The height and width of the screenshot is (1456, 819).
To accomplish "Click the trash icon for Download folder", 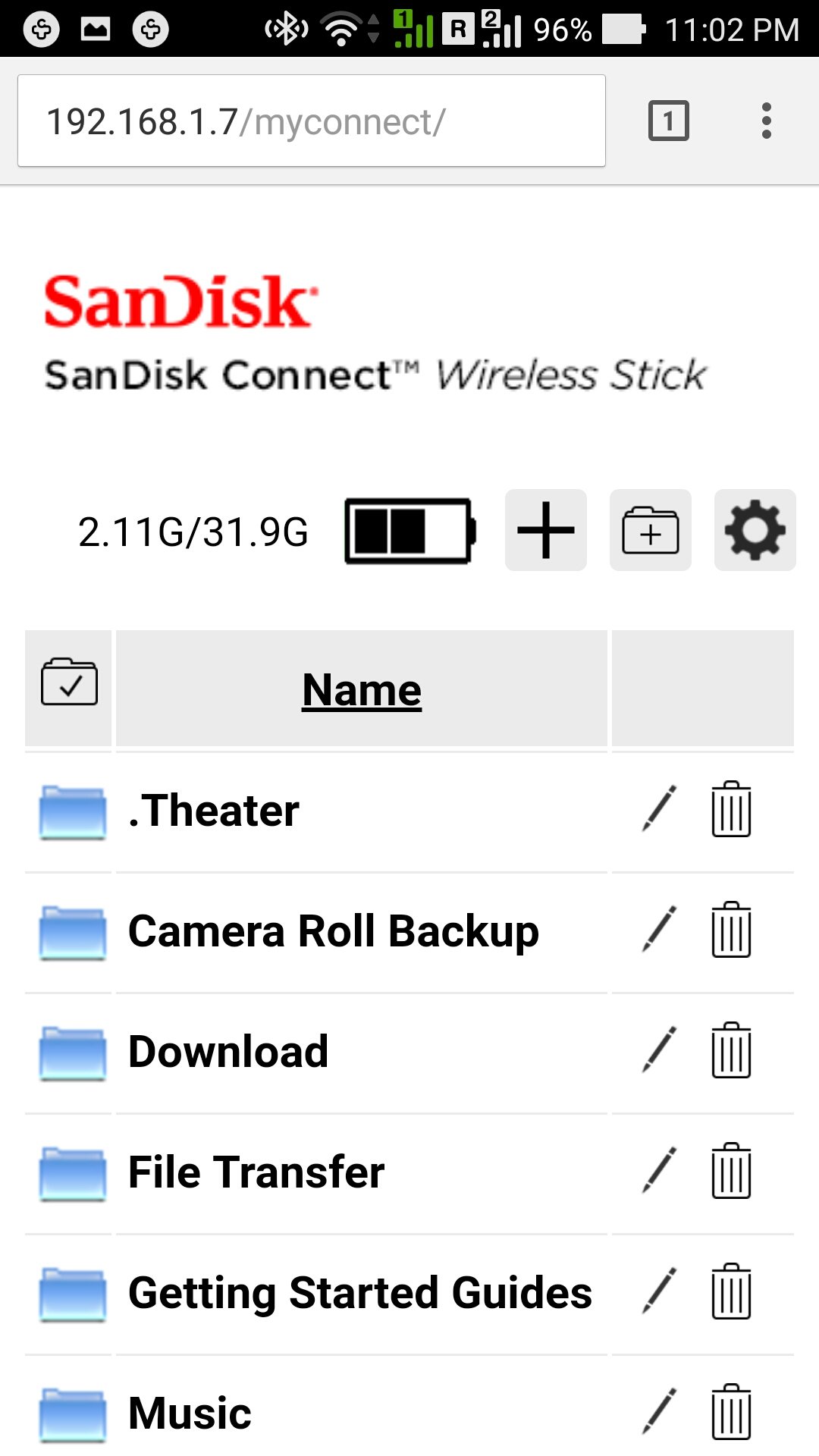I will point(731,1050).
